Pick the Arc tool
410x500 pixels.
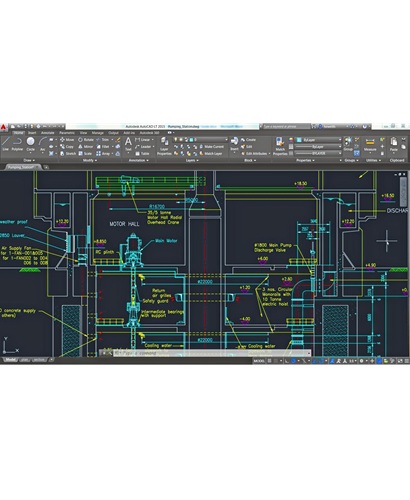click(42, 144)
